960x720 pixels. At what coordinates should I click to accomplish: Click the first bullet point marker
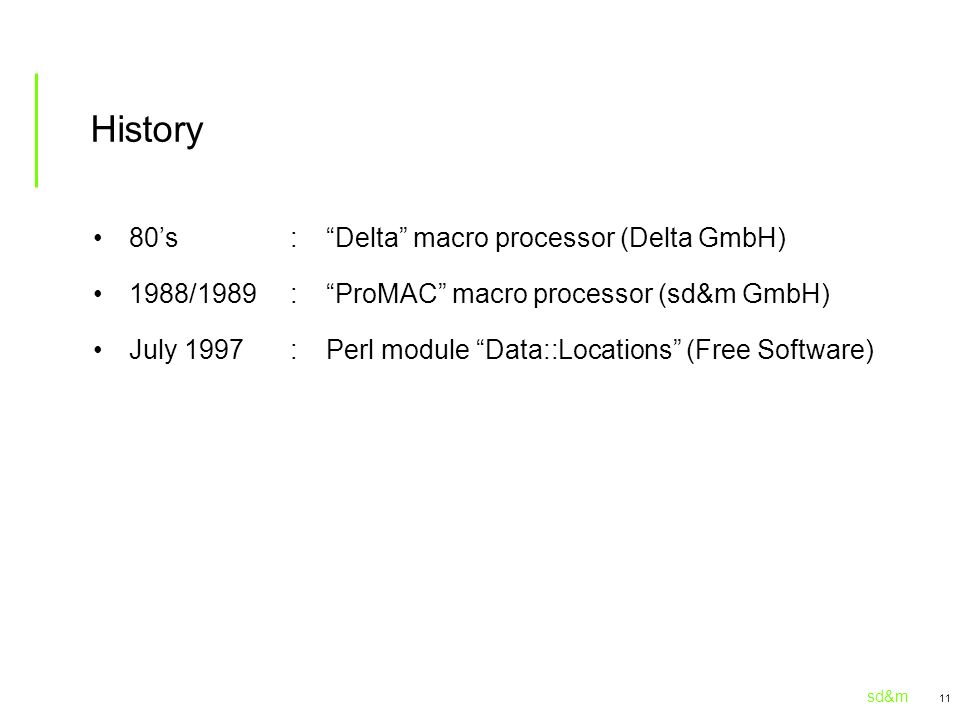coord(98,238)
